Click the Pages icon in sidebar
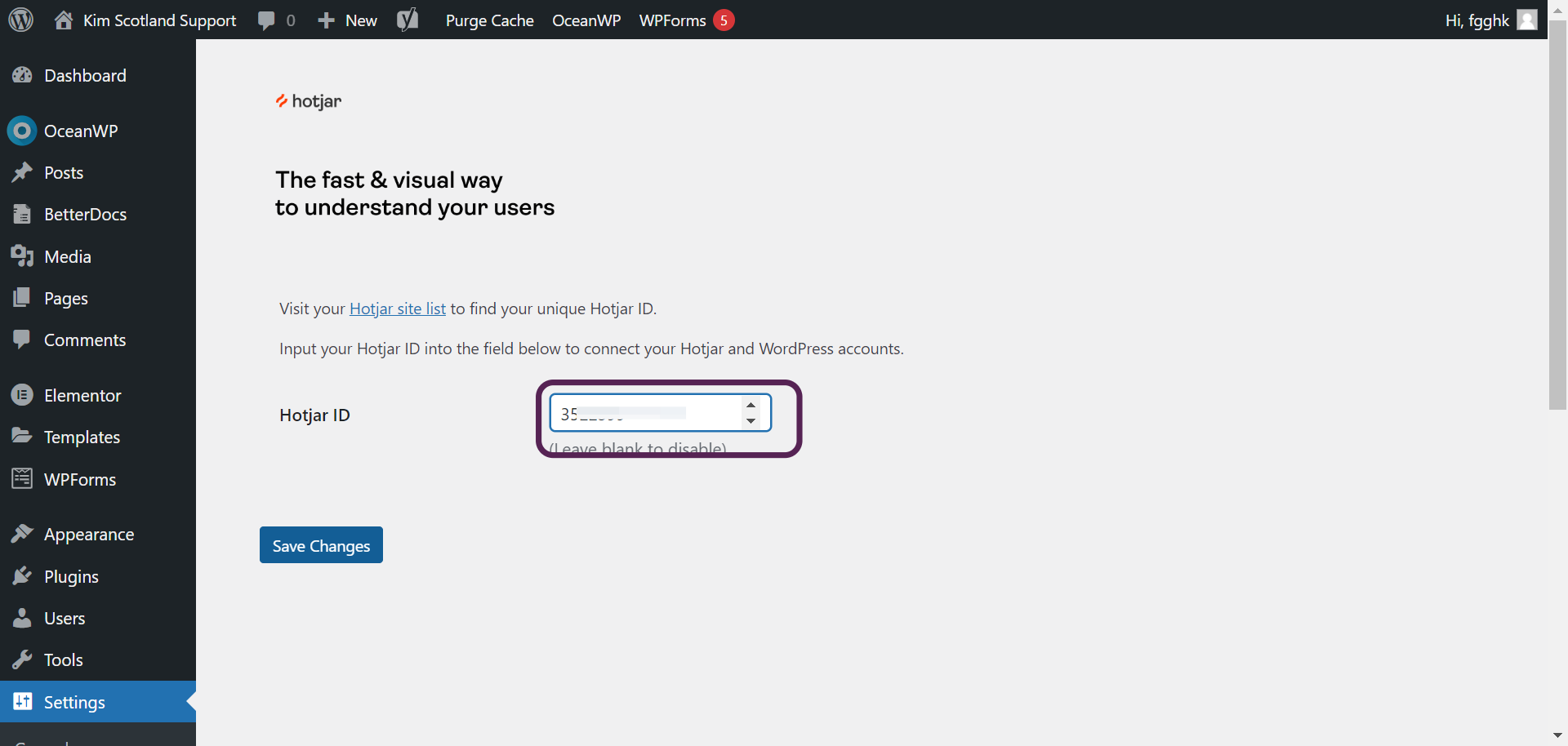This screenshot has width=1568, height=746. click(x=22, y=298)
